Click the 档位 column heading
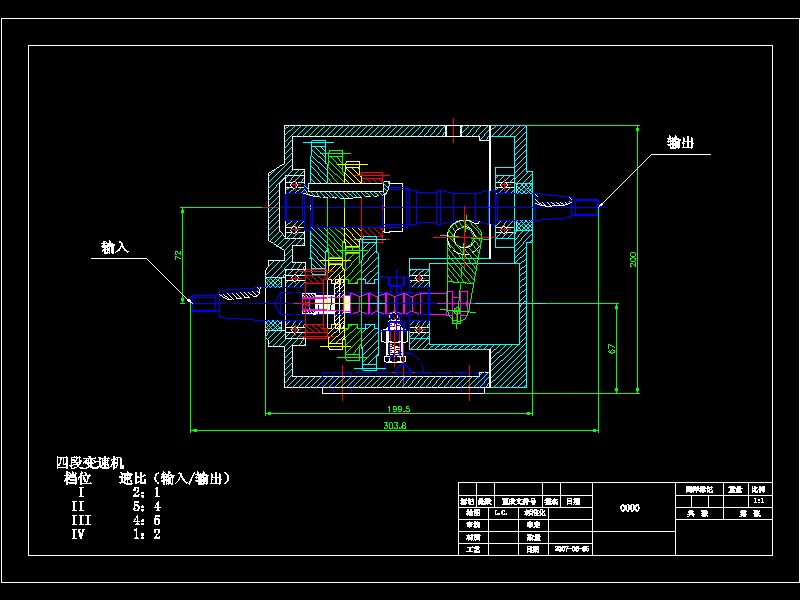800x600 pixels. [78, 478]
